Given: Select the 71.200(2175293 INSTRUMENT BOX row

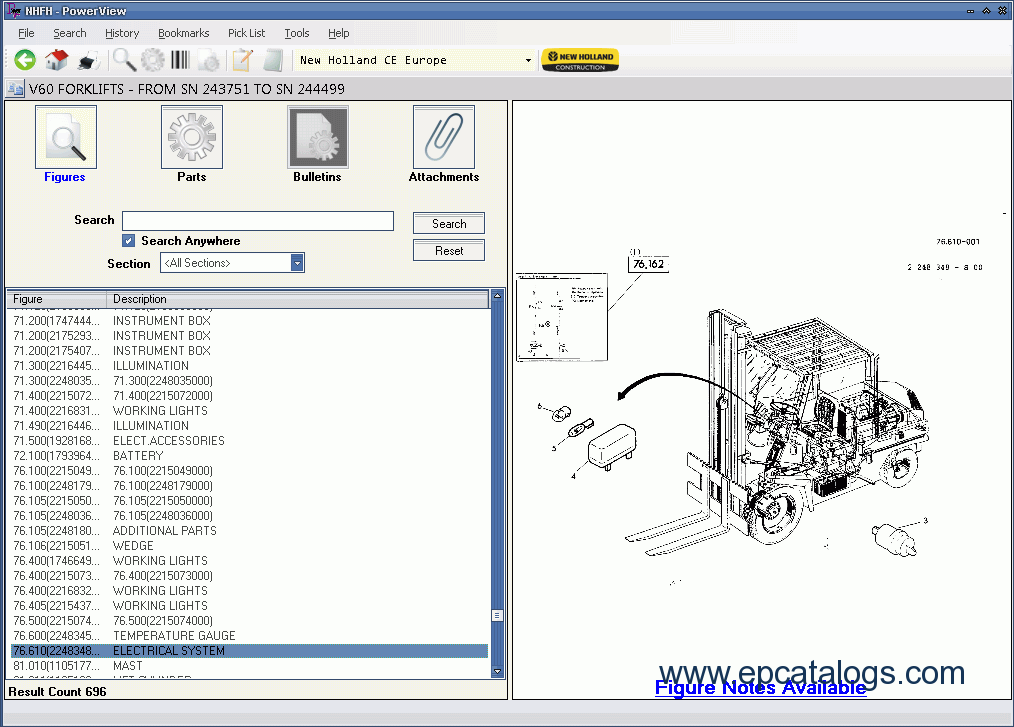Looking at the screenshot, I should 250,336.
